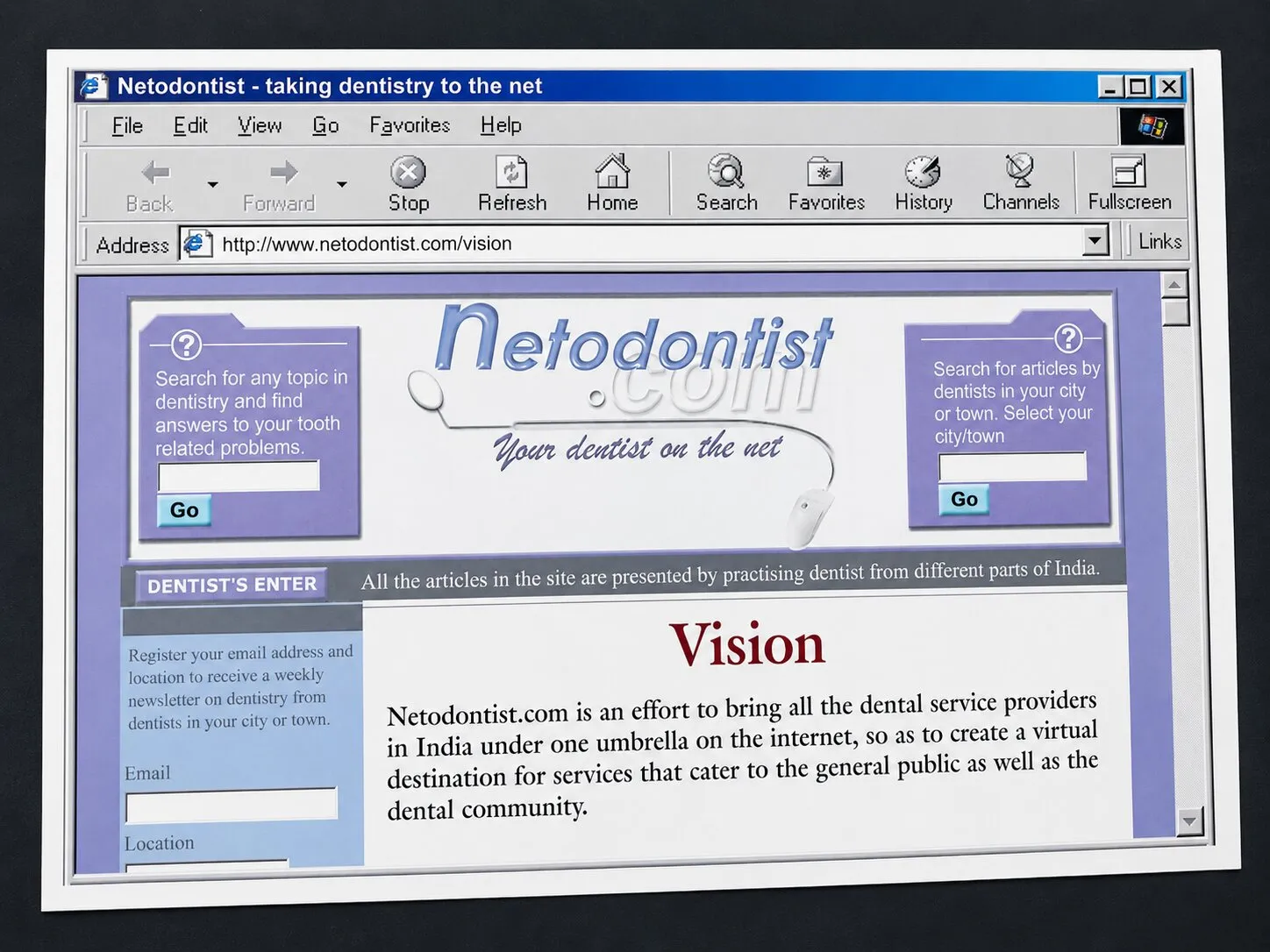Open the Favorites menu in the menu bar

410,125
